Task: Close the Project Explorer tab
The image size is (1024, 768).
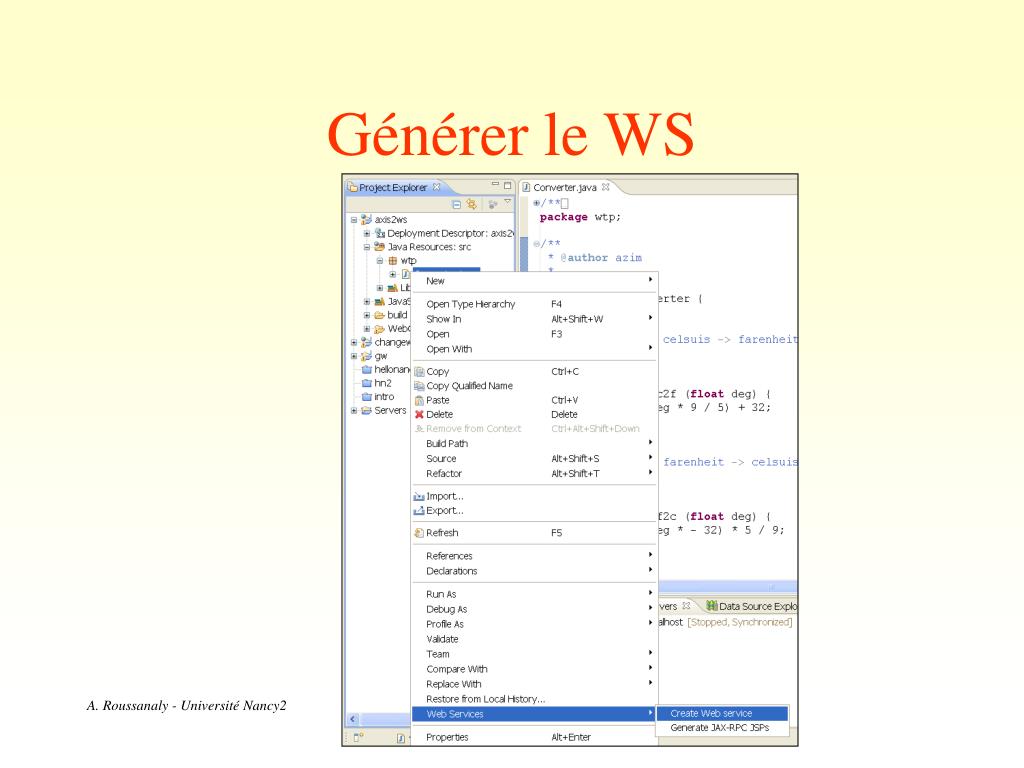Action: 436,187
